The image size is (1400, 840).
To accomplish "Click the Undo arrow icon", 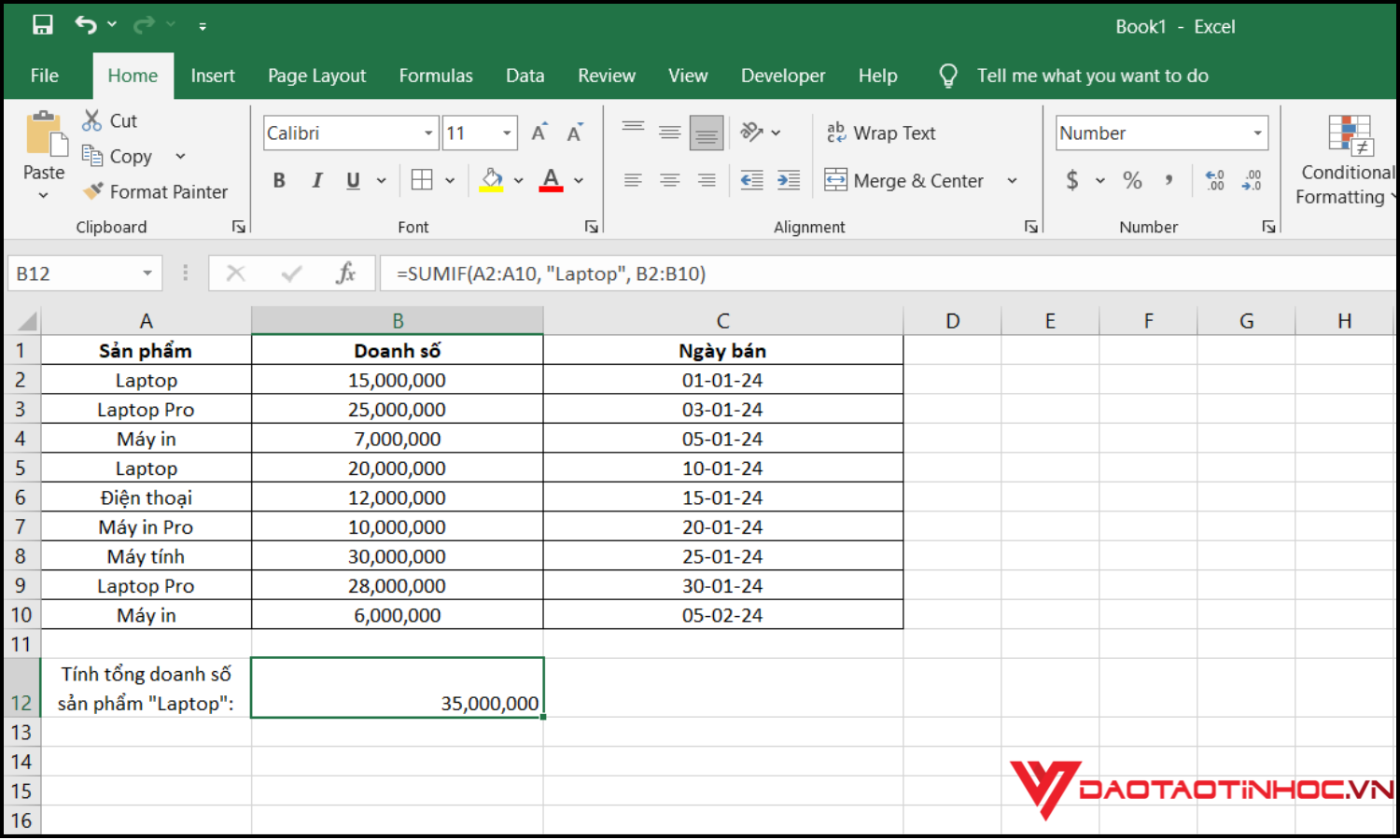I will coord(86,25).
